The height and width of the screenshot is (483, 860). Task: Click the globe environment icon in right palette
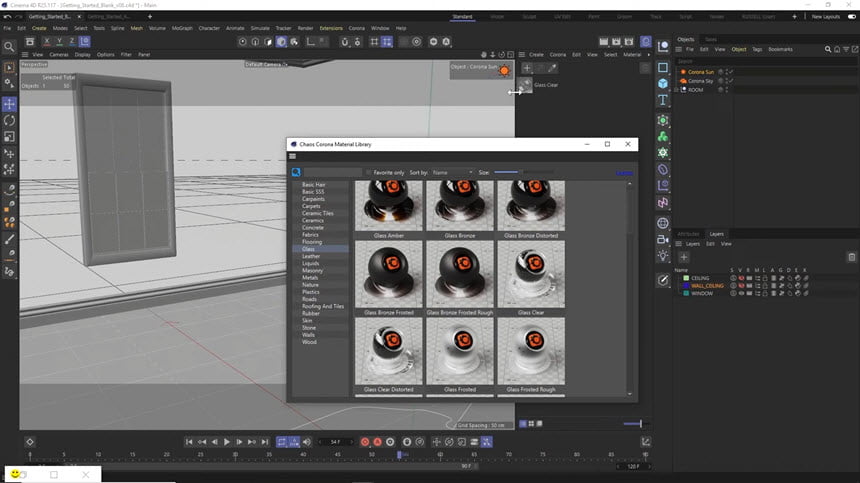click(663, 223)
